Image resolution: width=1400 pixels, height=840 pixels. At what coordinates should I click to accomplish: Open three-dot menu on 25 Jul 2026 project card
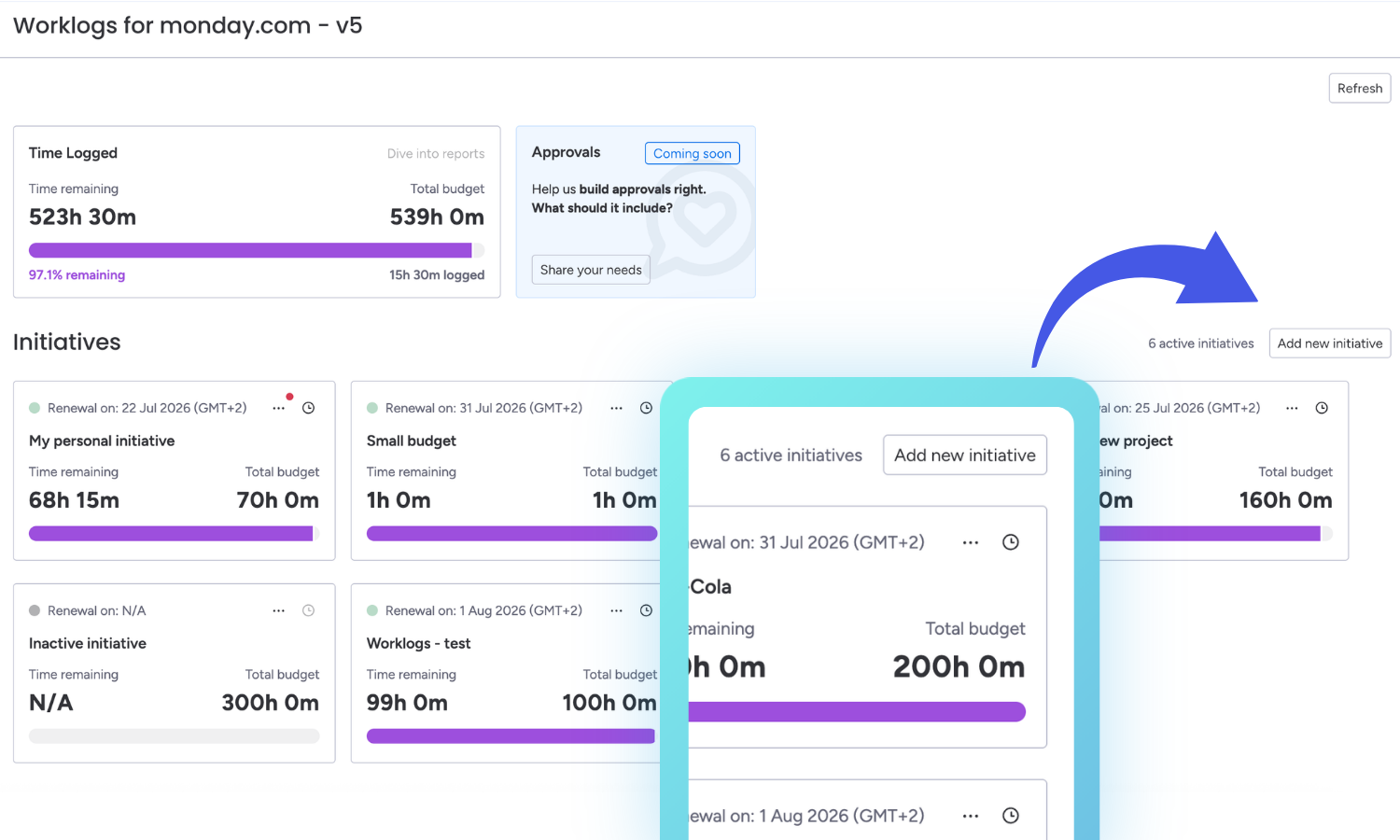(1292, 408)
